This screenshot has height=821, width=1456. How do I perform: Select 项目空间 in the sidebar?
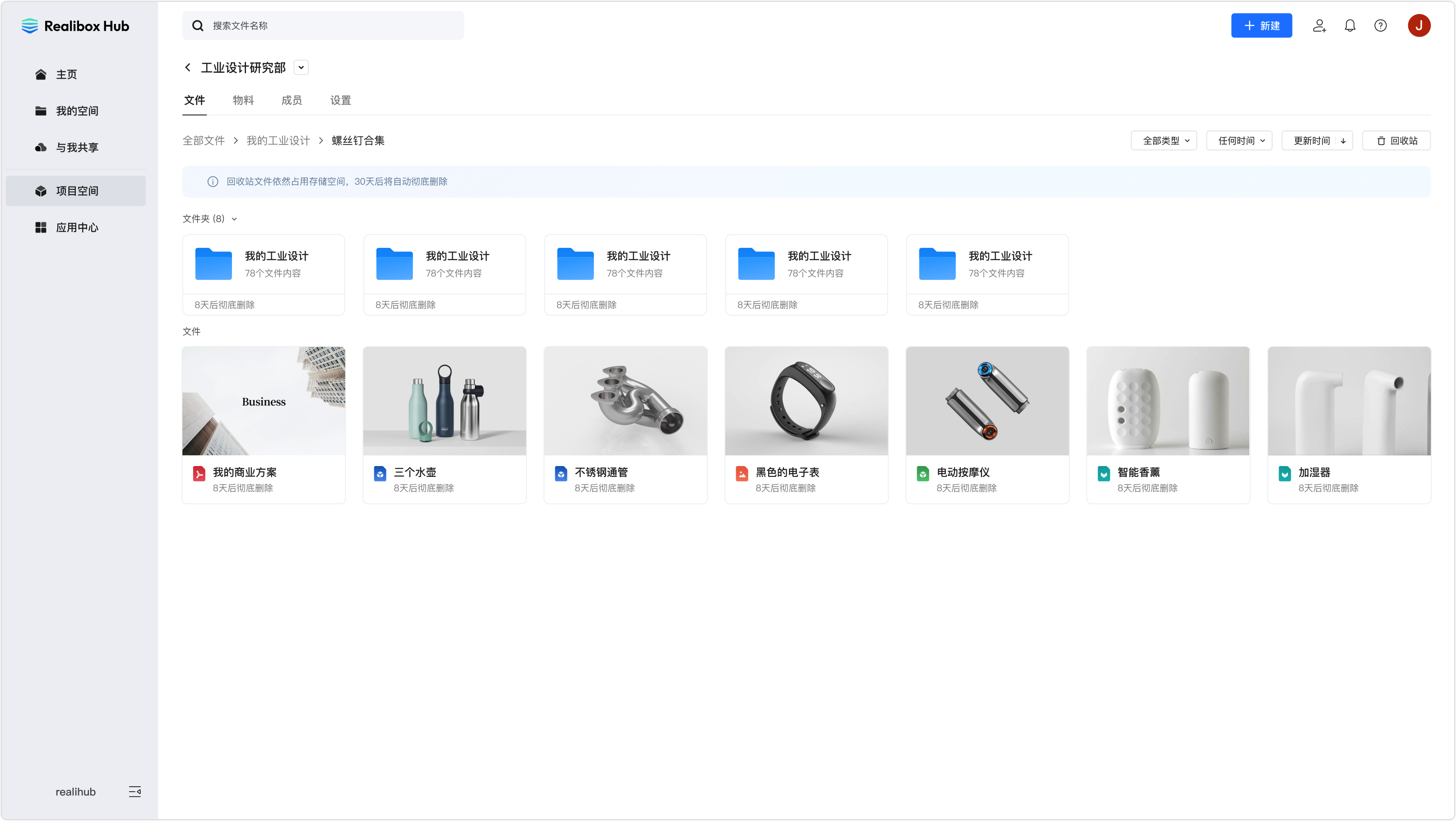(76, 191)
